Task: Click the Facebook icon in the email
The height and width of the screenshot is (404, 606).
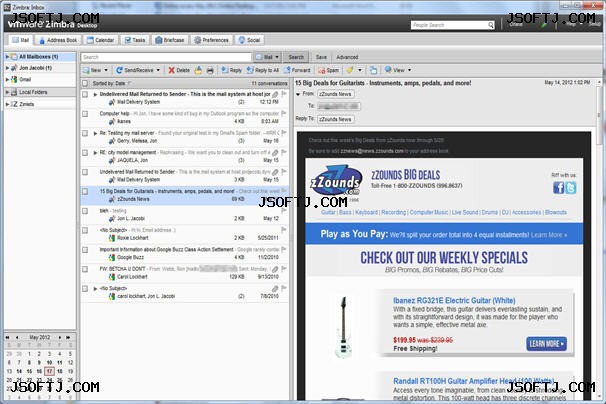Action: [558, 188]
